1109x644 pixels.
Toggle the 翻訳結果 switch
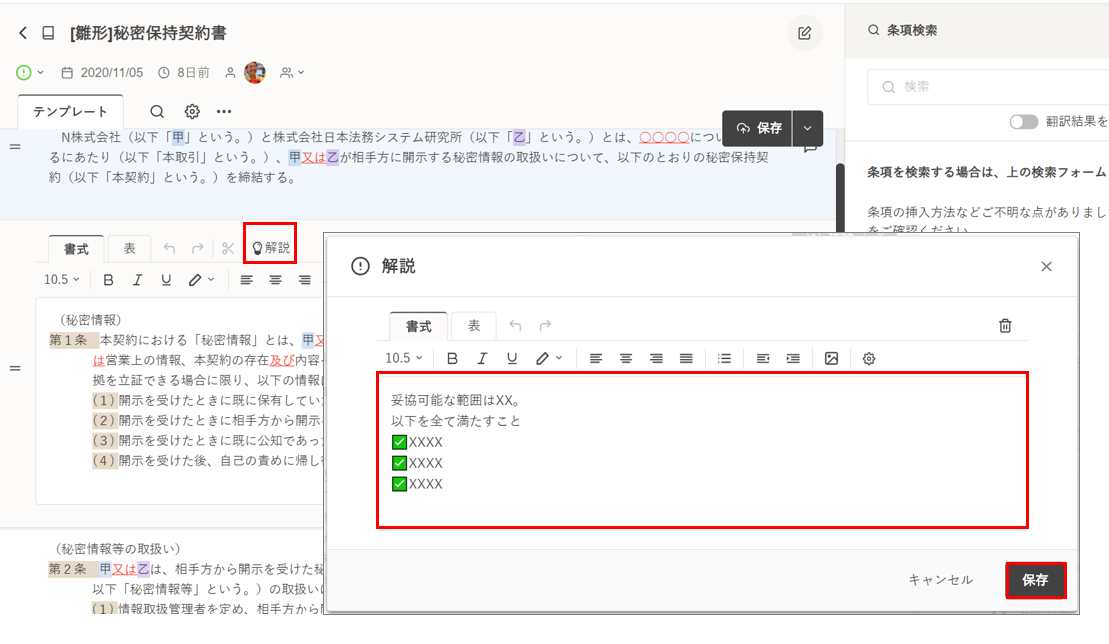1023,121
